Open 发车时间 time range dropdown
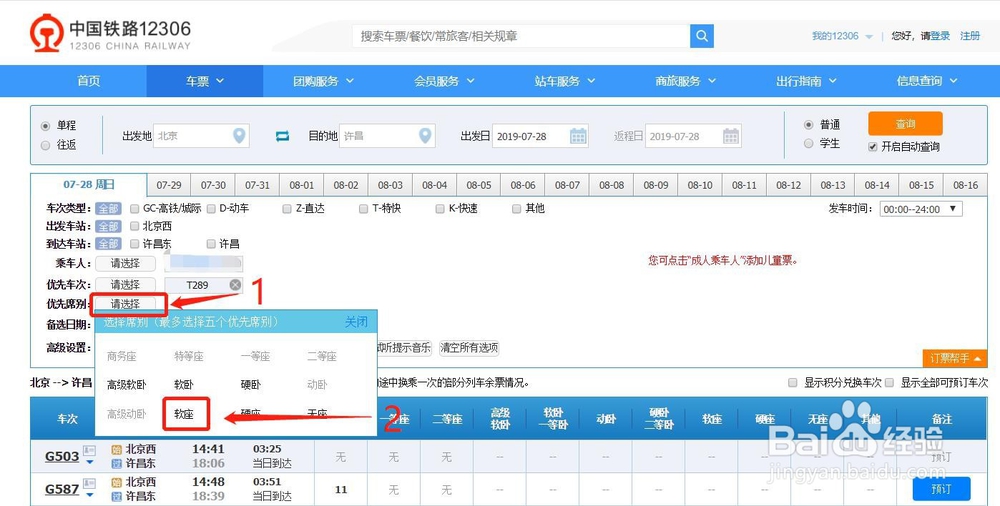1000x506 pixels. [921, 209]
